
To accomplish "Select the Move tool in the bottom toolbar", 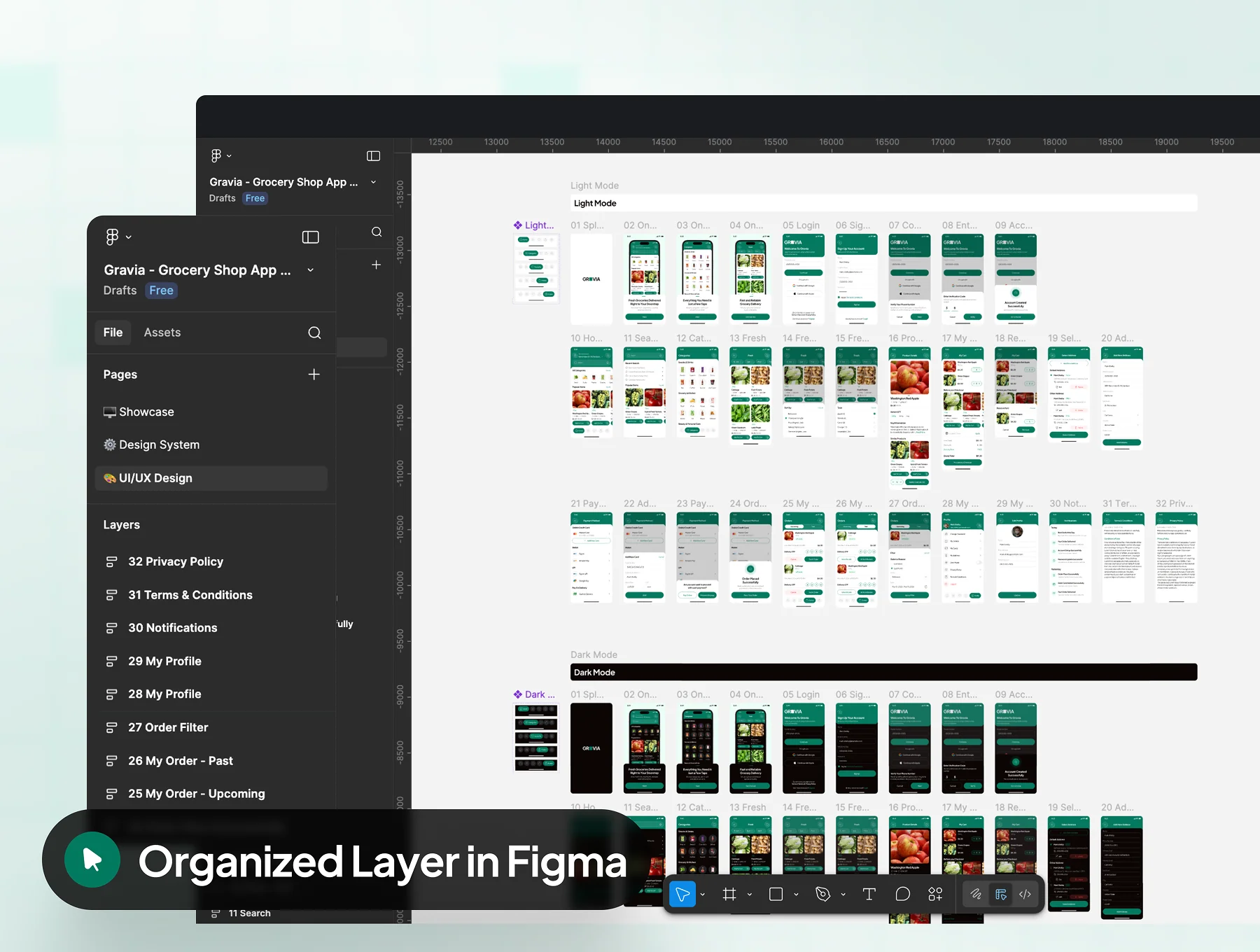I will click(682, 894).
